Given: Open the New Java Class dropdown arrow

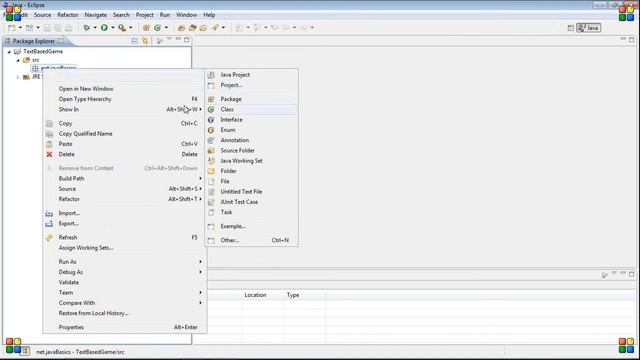Looking at the screenshot, I should (166, 28).
